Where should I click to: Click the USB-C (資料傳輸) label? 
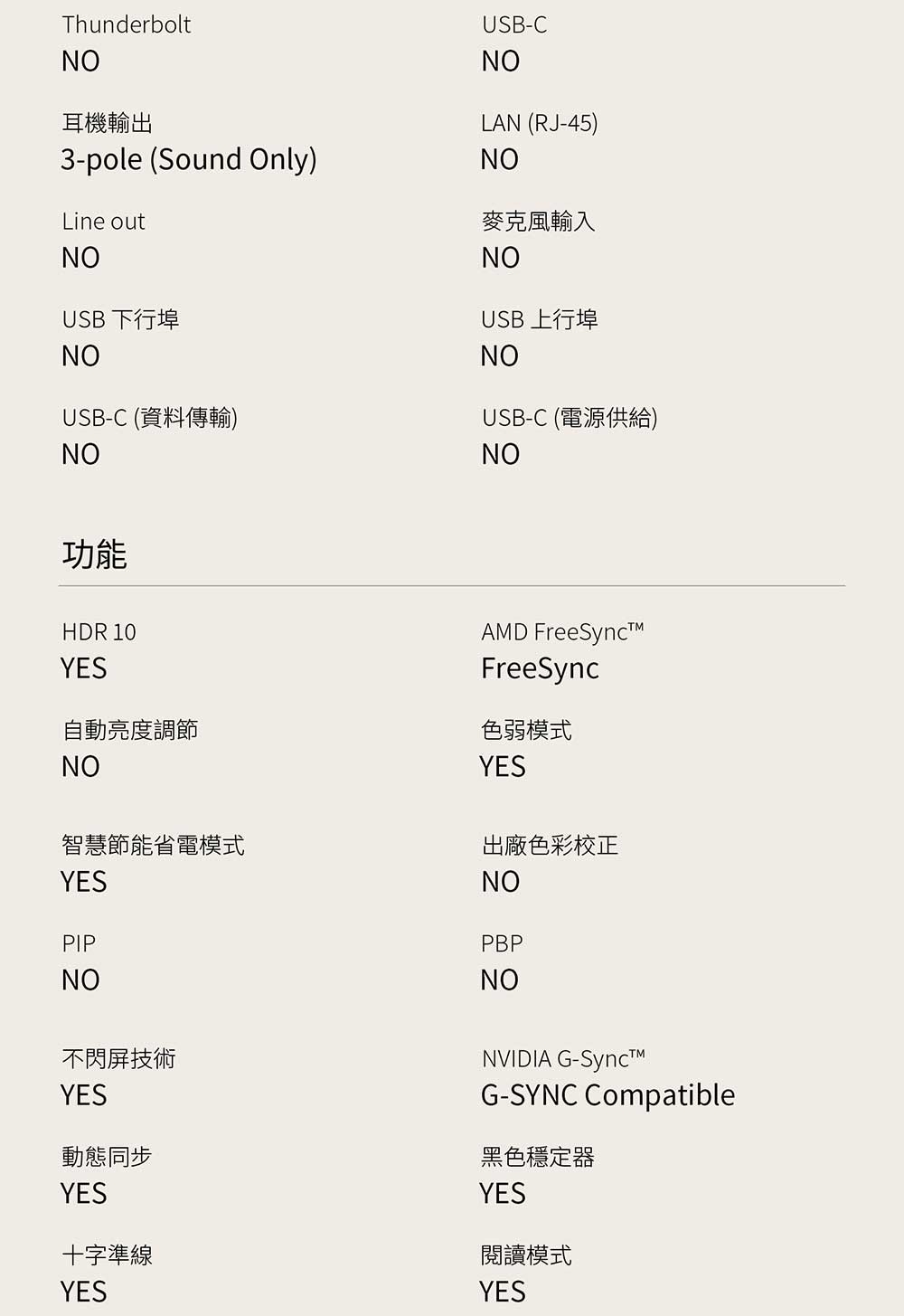149,418
